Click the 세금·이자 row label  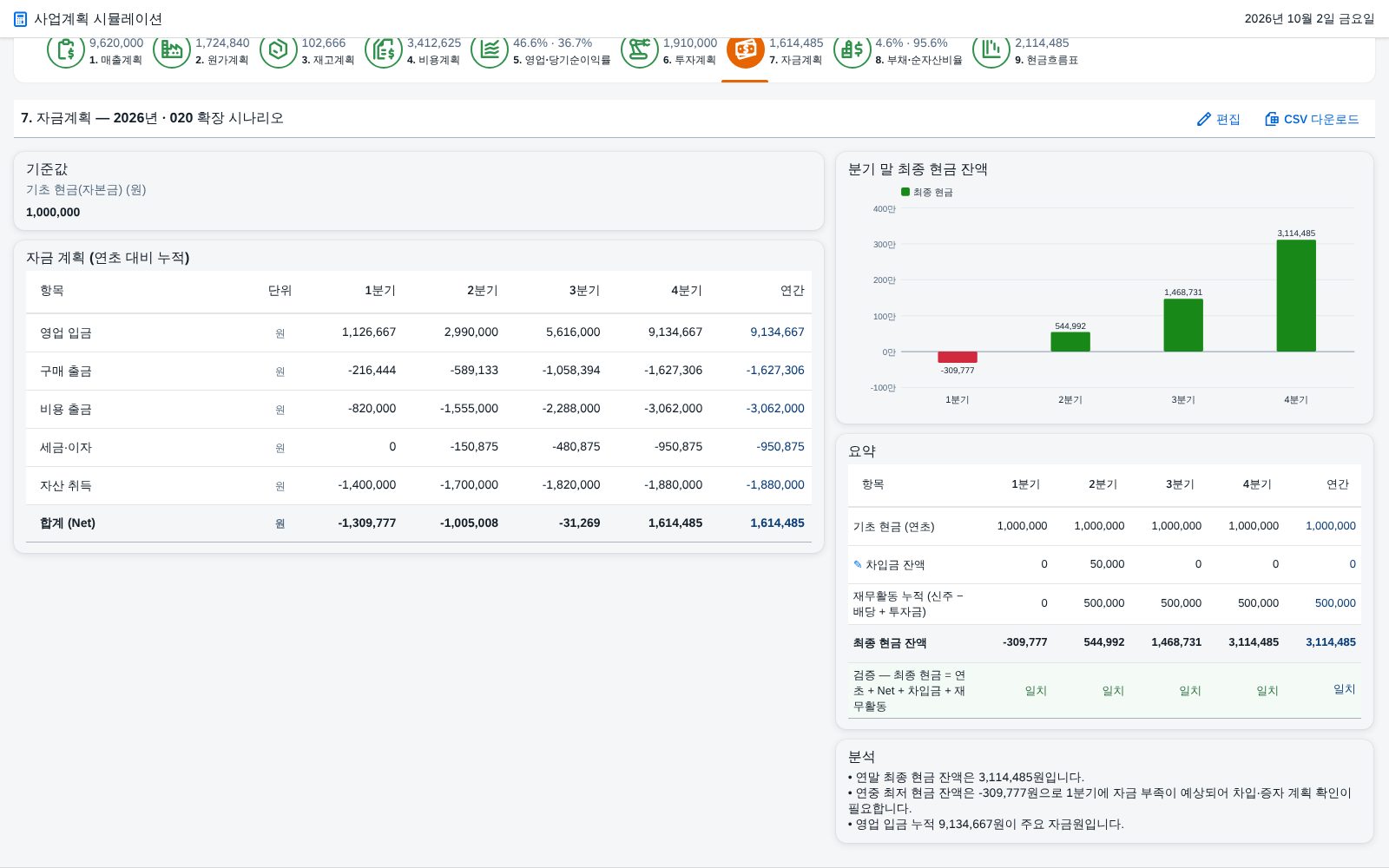click(66, 447)
